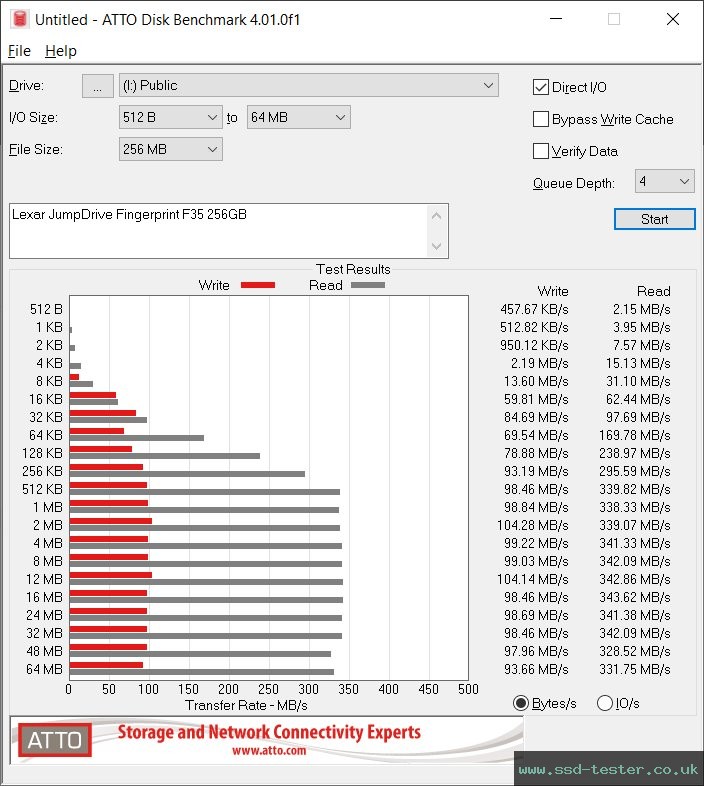Screen dimensions: 704x786
Task: Click the ATTO Disk Benchmark title bar icon
Action: pos(20,19)
